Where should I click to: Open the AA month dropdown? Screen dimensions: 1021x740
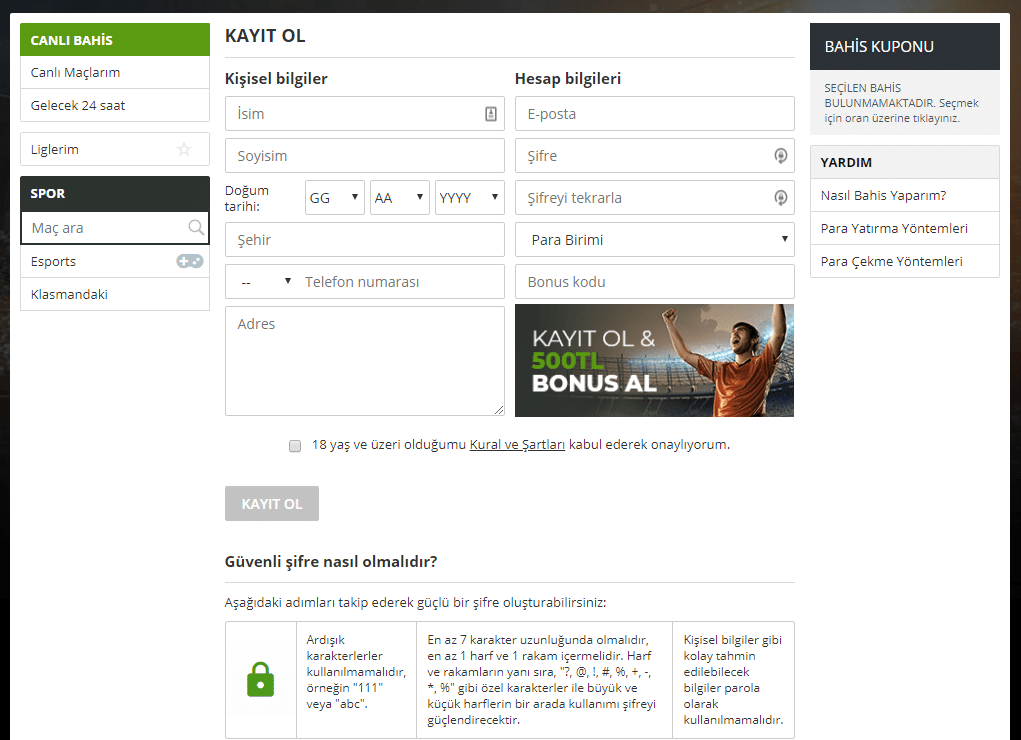[x=399, y=198]
